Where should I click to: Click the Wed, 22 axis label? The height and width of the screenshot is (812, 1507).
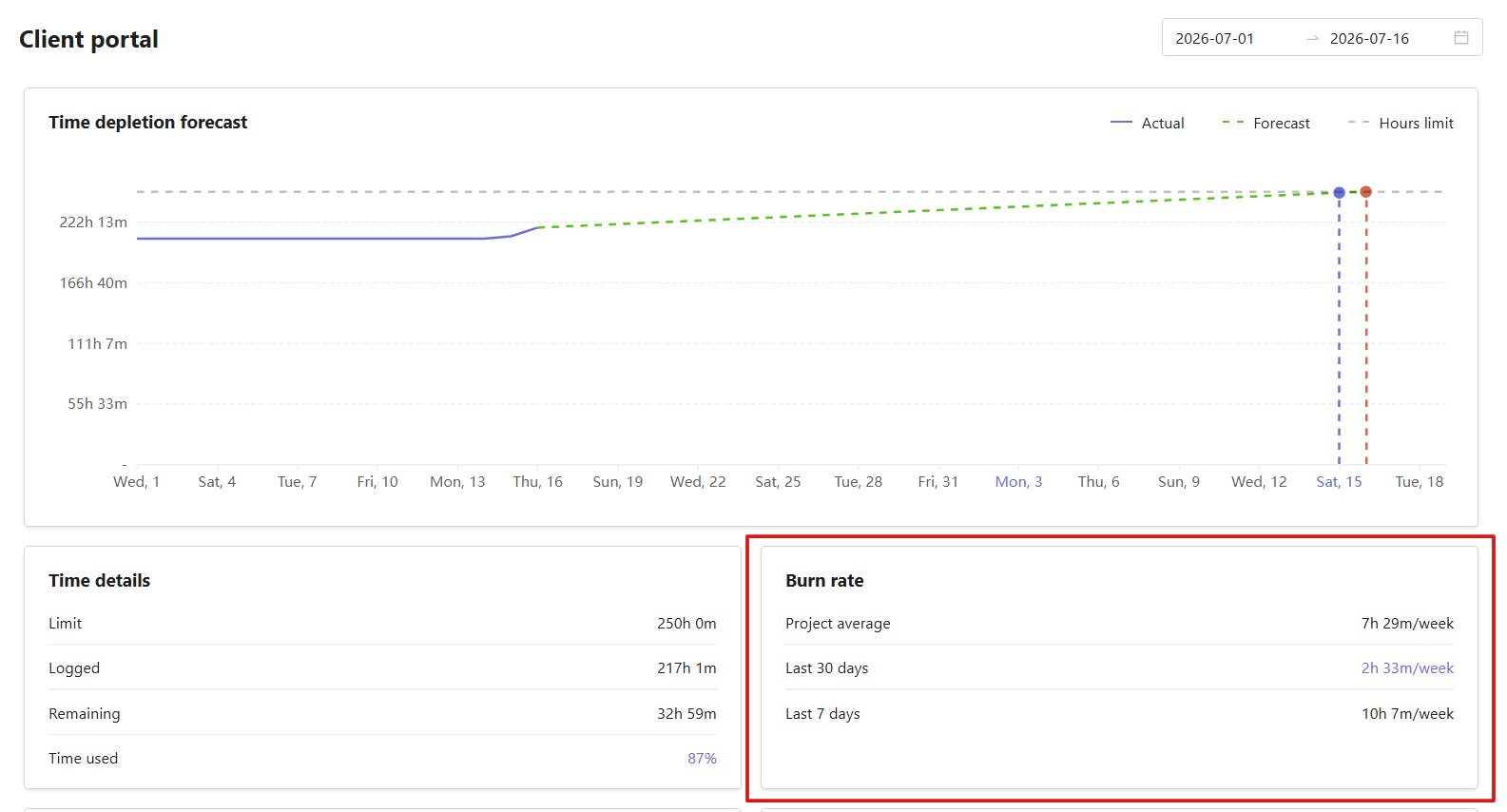[698, 482]
